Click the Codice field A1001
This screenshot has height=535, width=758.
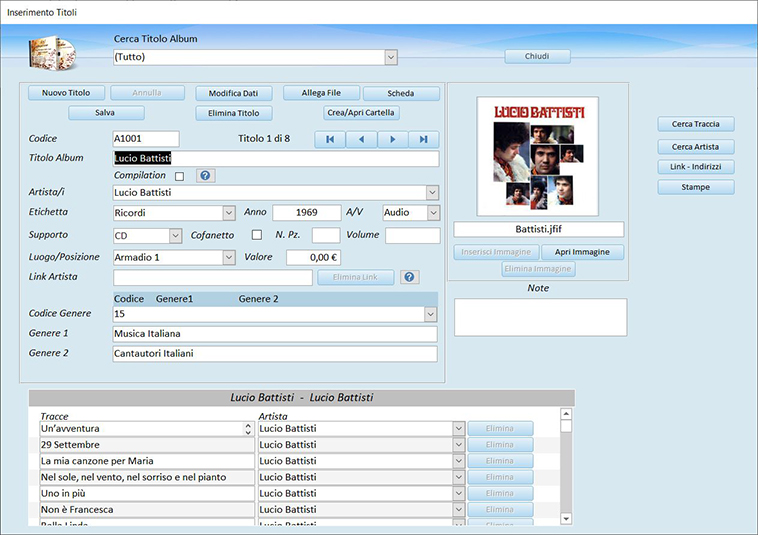pyautogui.click(x=146, y=139)
